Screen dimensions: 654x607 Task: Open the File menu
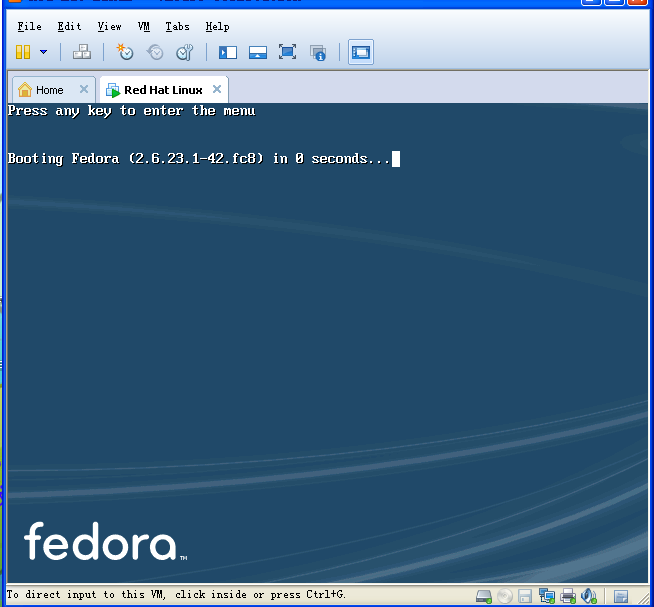[30, 27]
